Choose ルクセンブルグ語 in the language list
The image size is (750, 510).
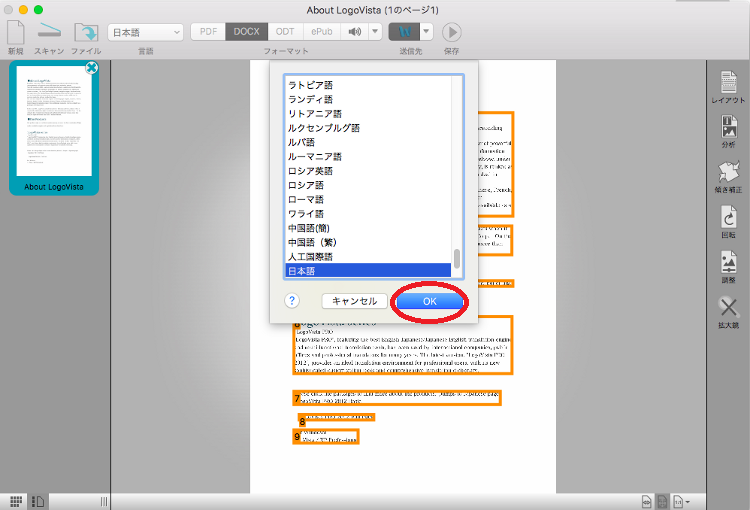[368, 128]
